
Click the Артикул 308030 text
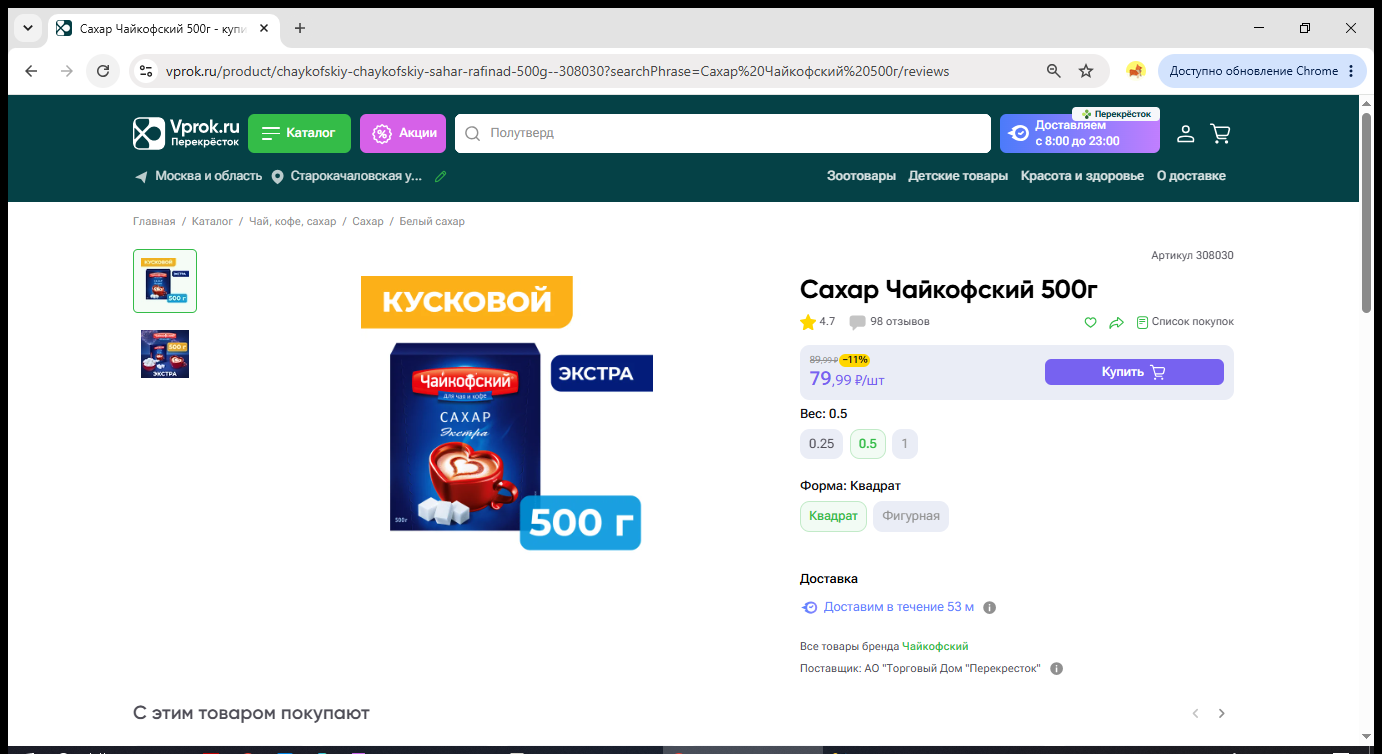(x=1192, y=255)
